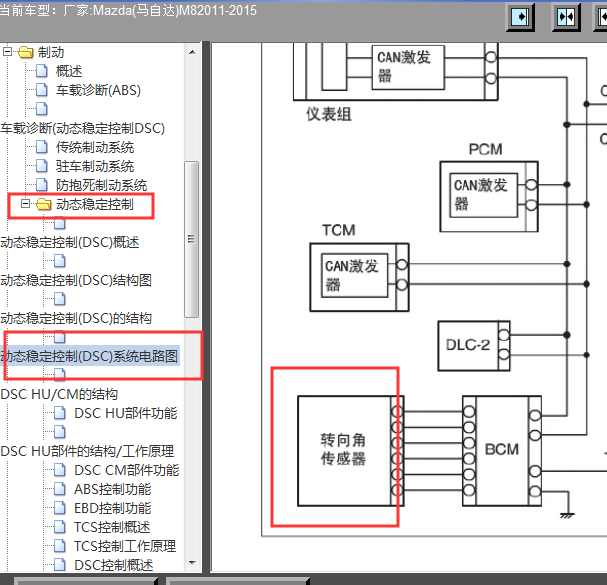Select 动态稳定控制(DSC)系统电路图 highlighted entry
The width and height of the screenshot is (607, 585).
click(x=89, y=356)
